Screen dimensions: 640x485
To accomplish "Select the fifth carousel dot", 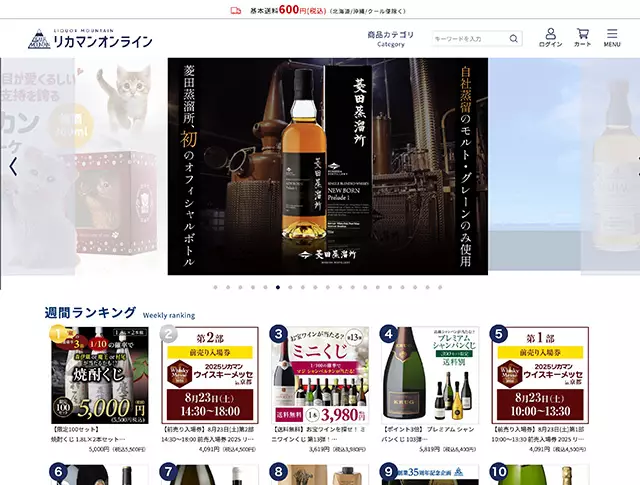I will (265, 287).
